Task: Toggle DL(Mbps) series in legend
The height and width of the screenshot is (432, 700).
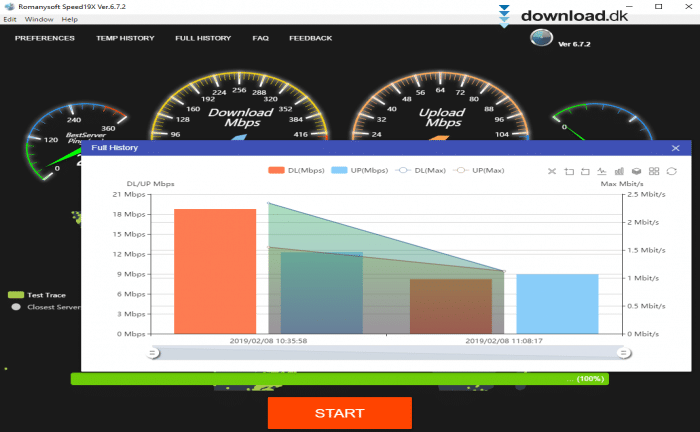Action: coord(296,170)
